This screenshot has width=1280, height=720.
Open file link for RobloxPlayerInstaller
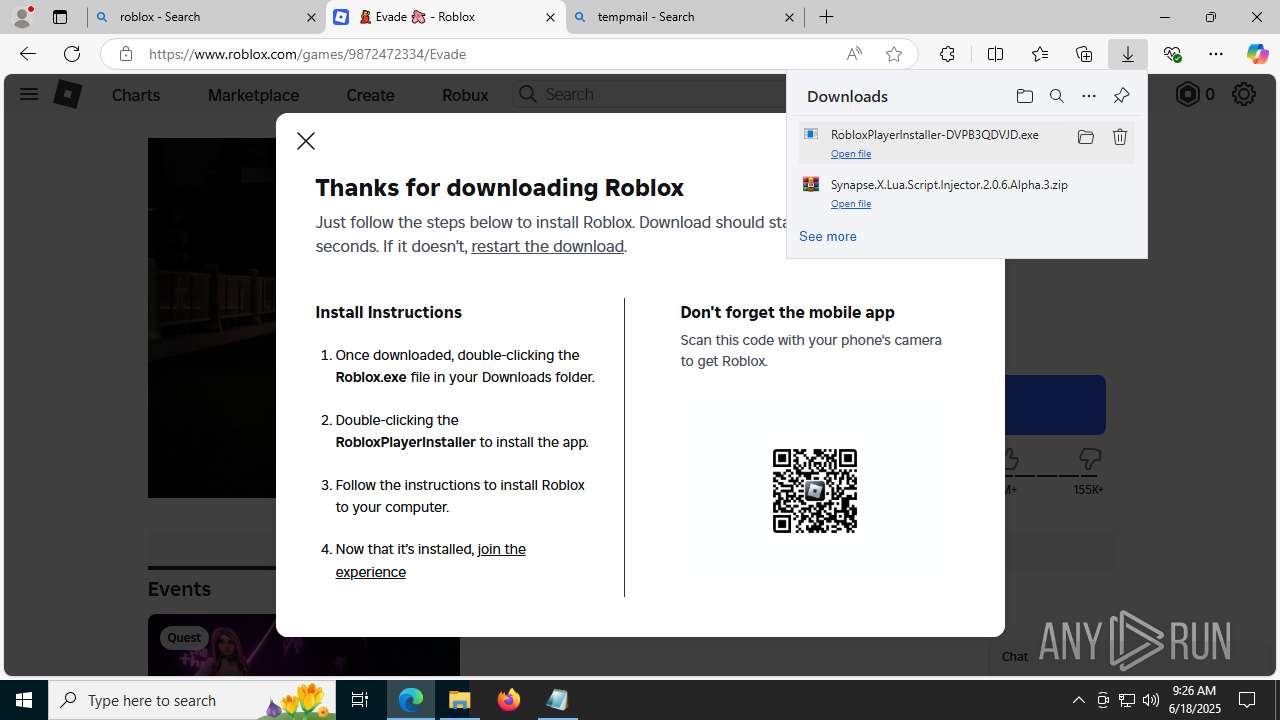(851, 154)
